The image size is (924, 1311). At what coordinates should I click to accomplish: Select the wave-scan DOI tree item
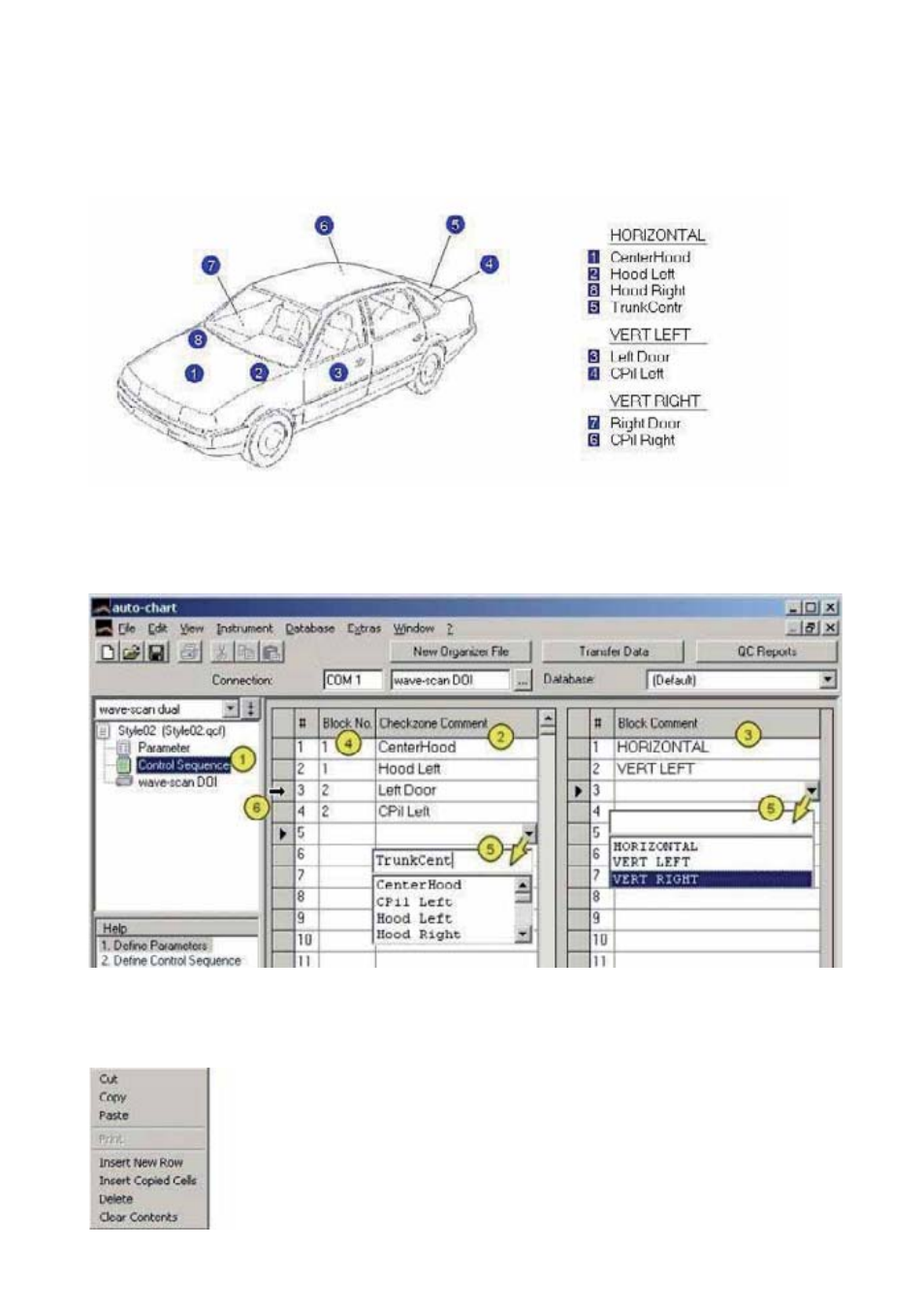tap(177, 782)
